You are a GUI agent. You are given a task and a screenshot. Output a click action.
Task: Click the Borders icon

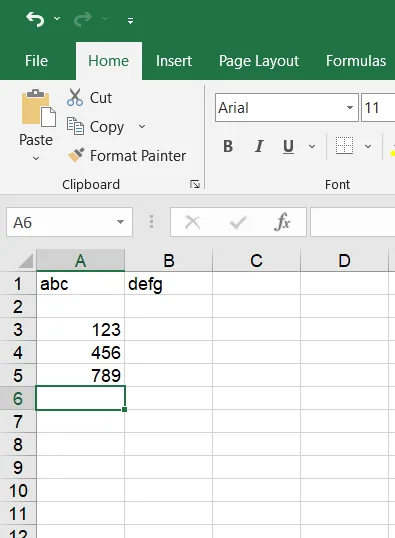[344, 146]
